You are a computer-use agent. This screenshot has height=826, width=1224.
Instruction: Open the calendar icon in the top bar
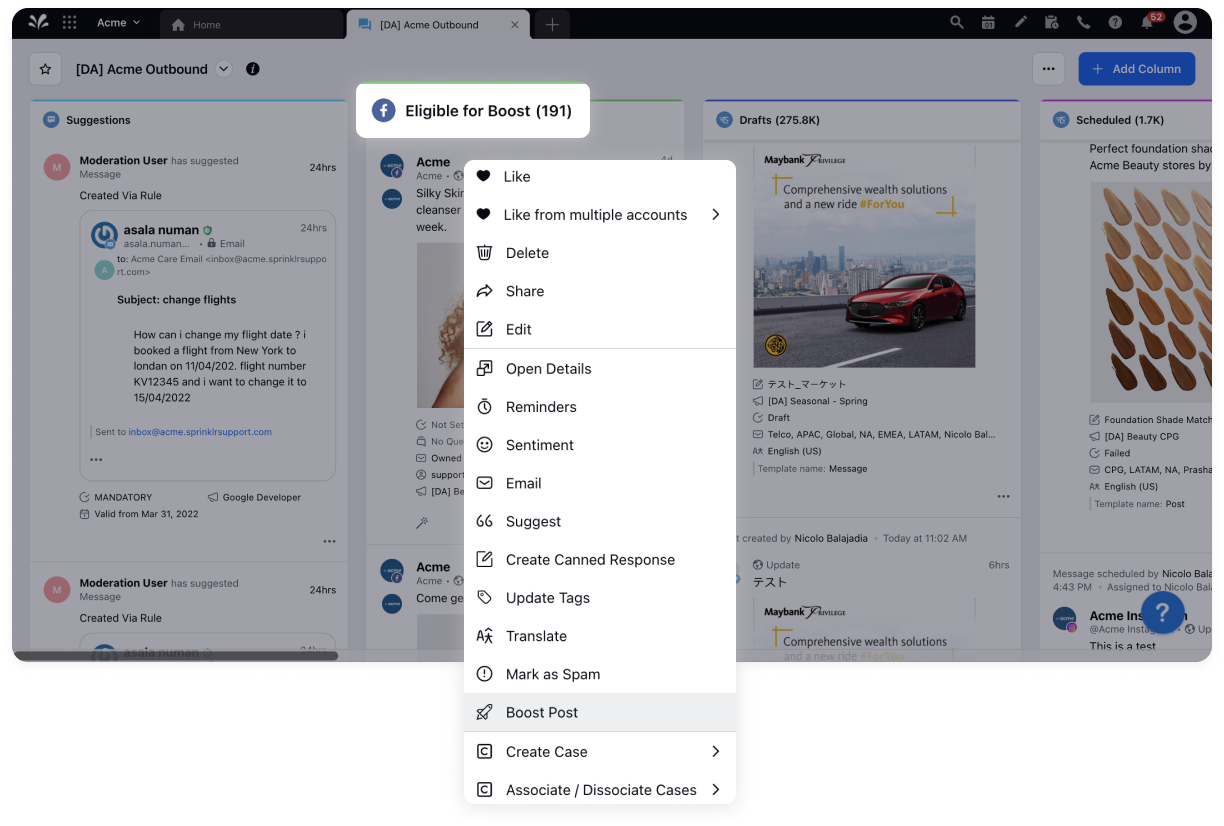[x=988, y=21]
